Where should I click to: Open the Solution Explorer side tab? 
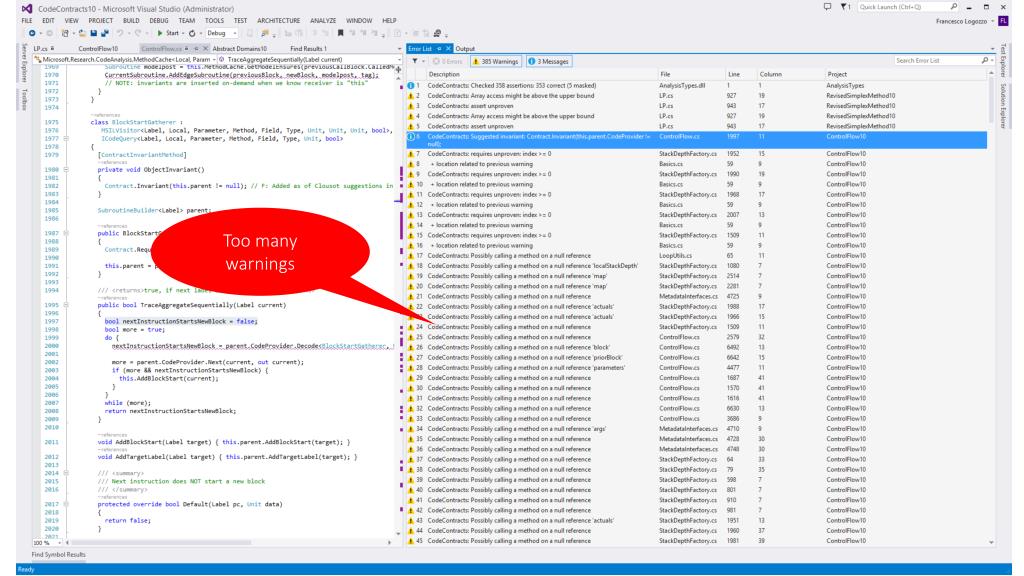coord(1004,106)
